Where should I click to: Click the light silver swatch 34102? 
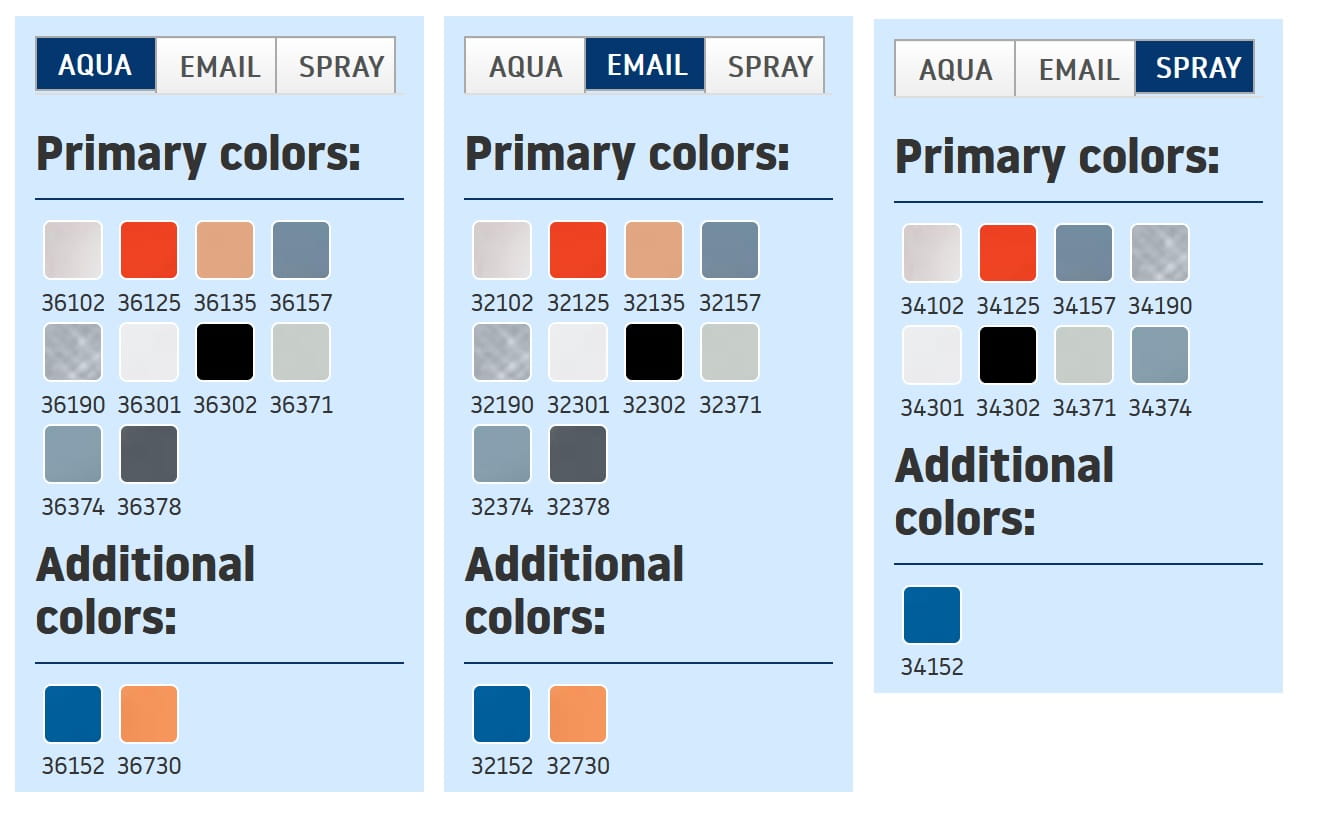tap(932, 253)
